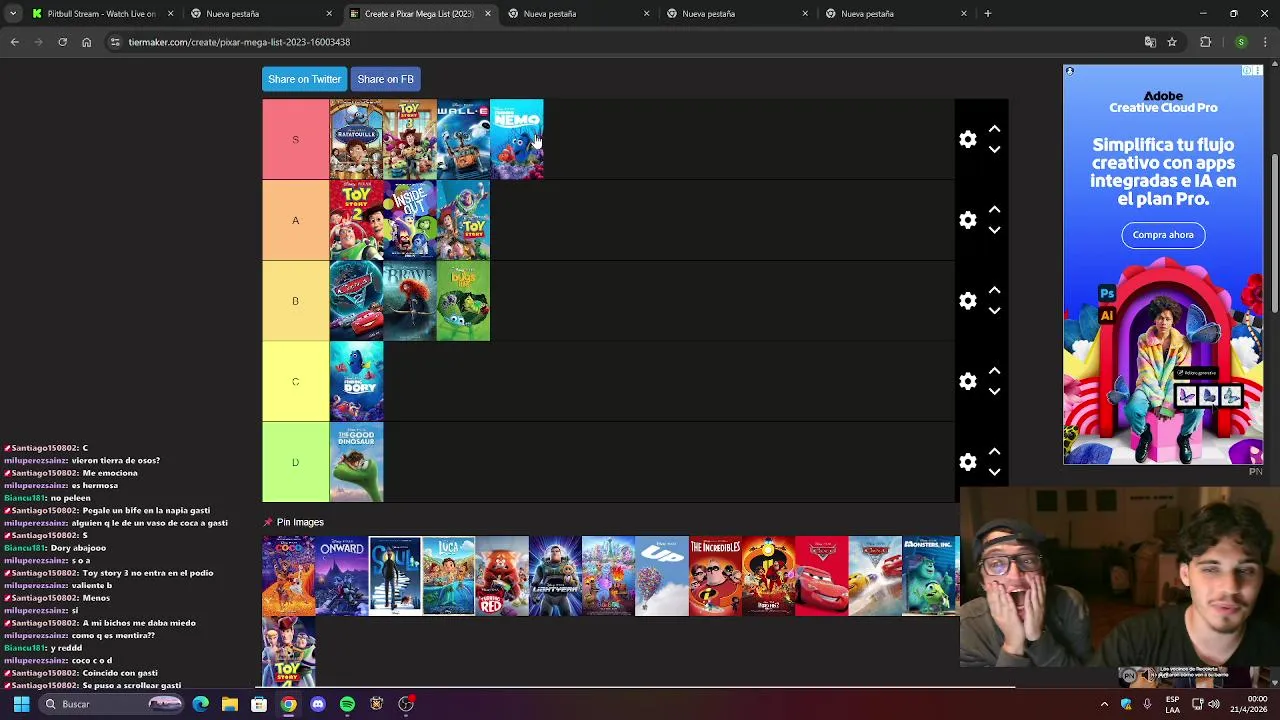This screenshot has height=720, width=1280.
Task: Open settings gear for the B tier row
Action: click(x=967, y=301)
